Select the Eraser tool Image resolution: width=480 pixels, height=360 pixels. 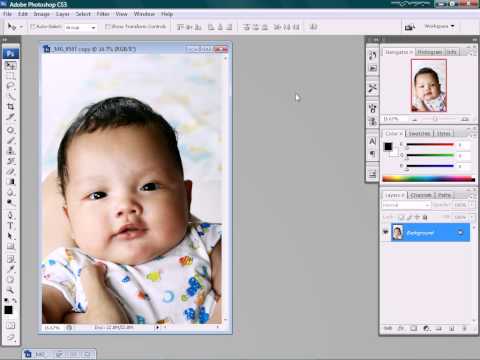coord(11,171)
